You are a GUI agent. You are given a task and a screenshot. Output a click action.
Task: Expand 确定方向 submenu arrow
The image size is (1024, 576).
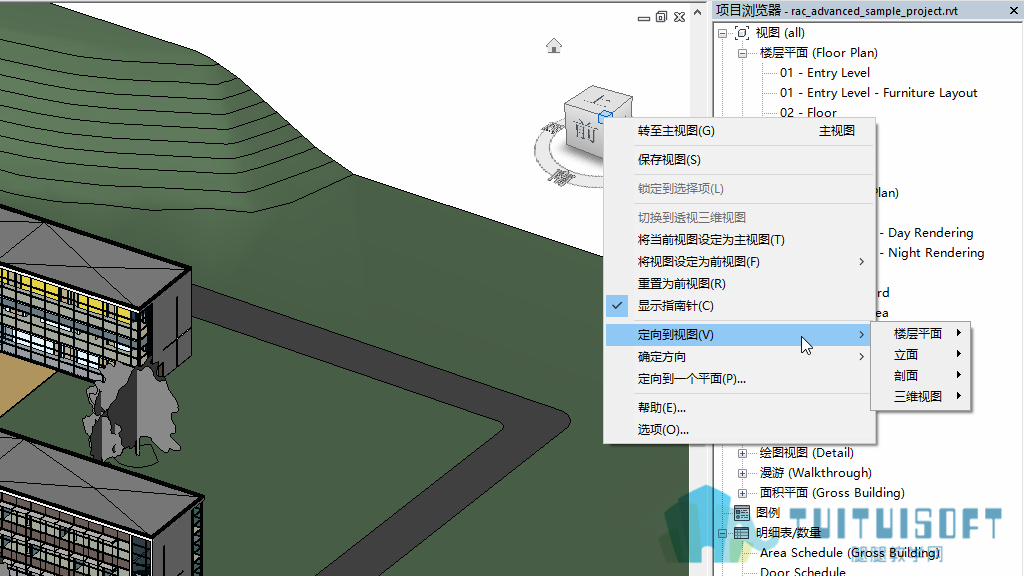click(x=861, y=357)
